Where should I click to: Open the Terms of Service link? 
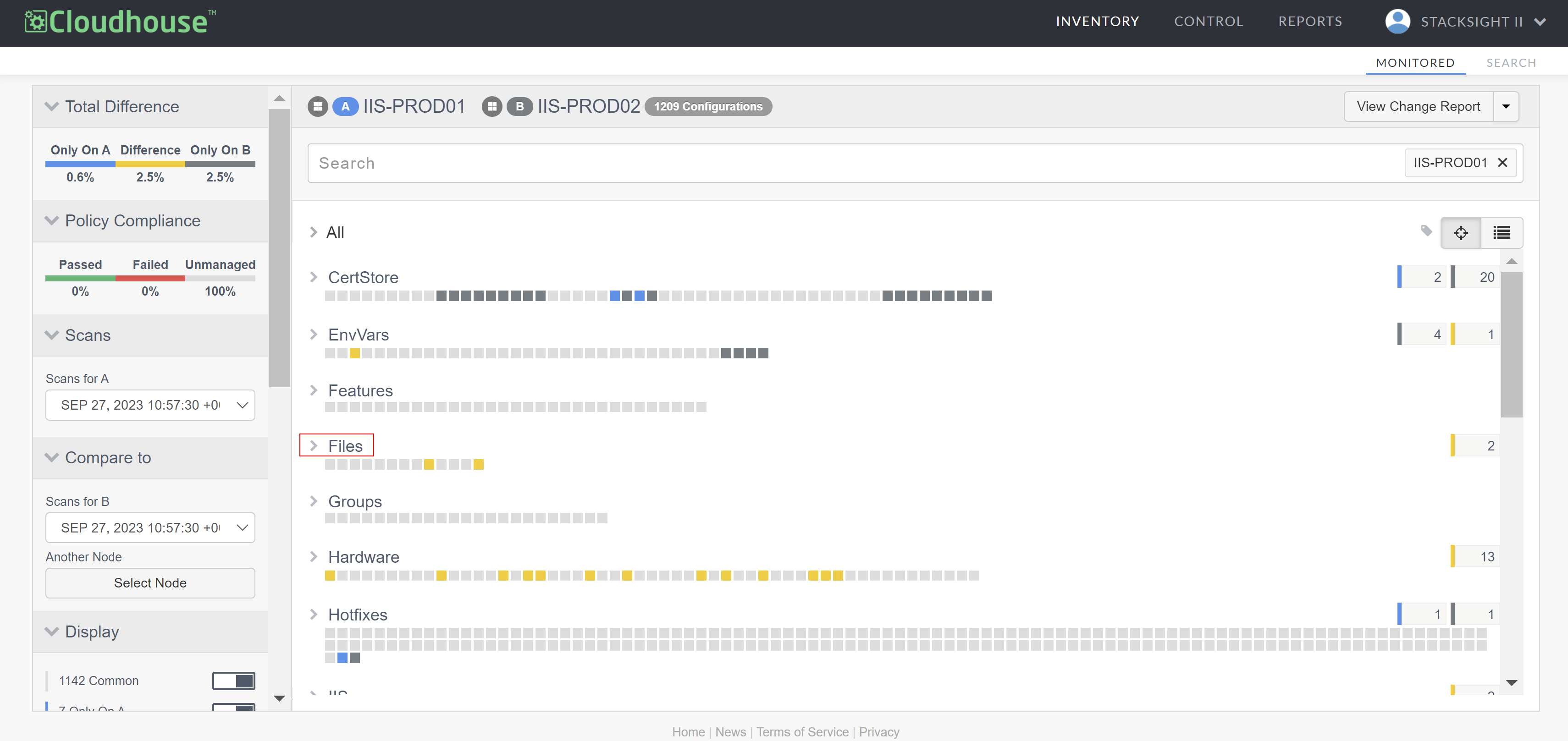point(802,732)
